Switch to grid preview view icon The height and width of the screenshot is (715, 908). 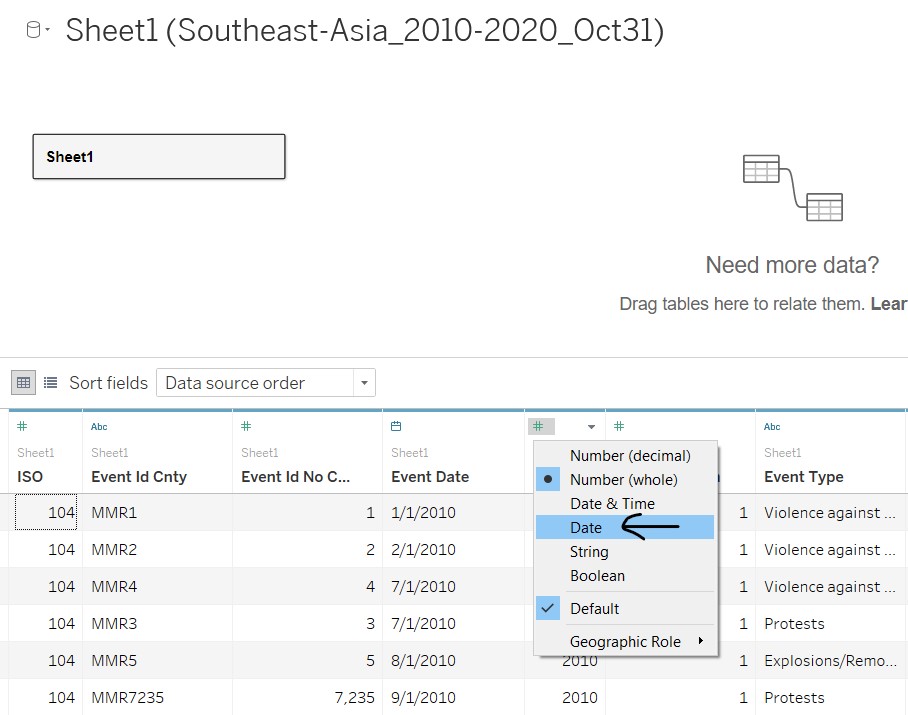(23, 382)
